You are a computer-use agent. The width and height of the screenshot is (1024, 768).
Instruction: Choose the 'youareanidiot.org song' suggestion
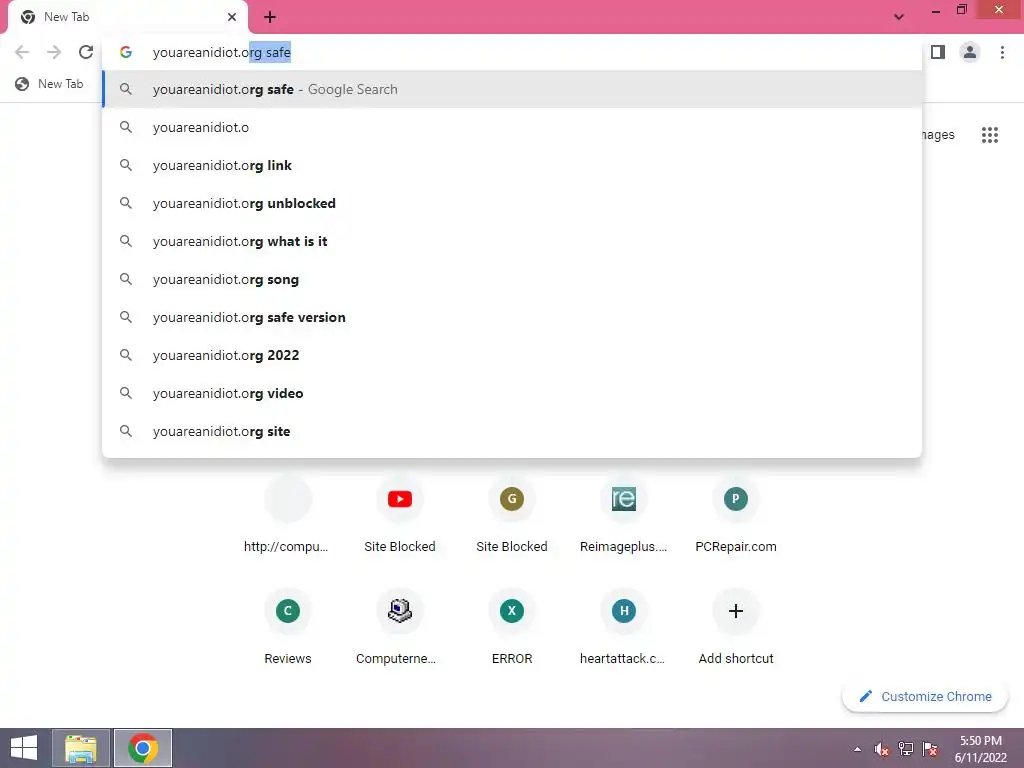click(512, 279)
